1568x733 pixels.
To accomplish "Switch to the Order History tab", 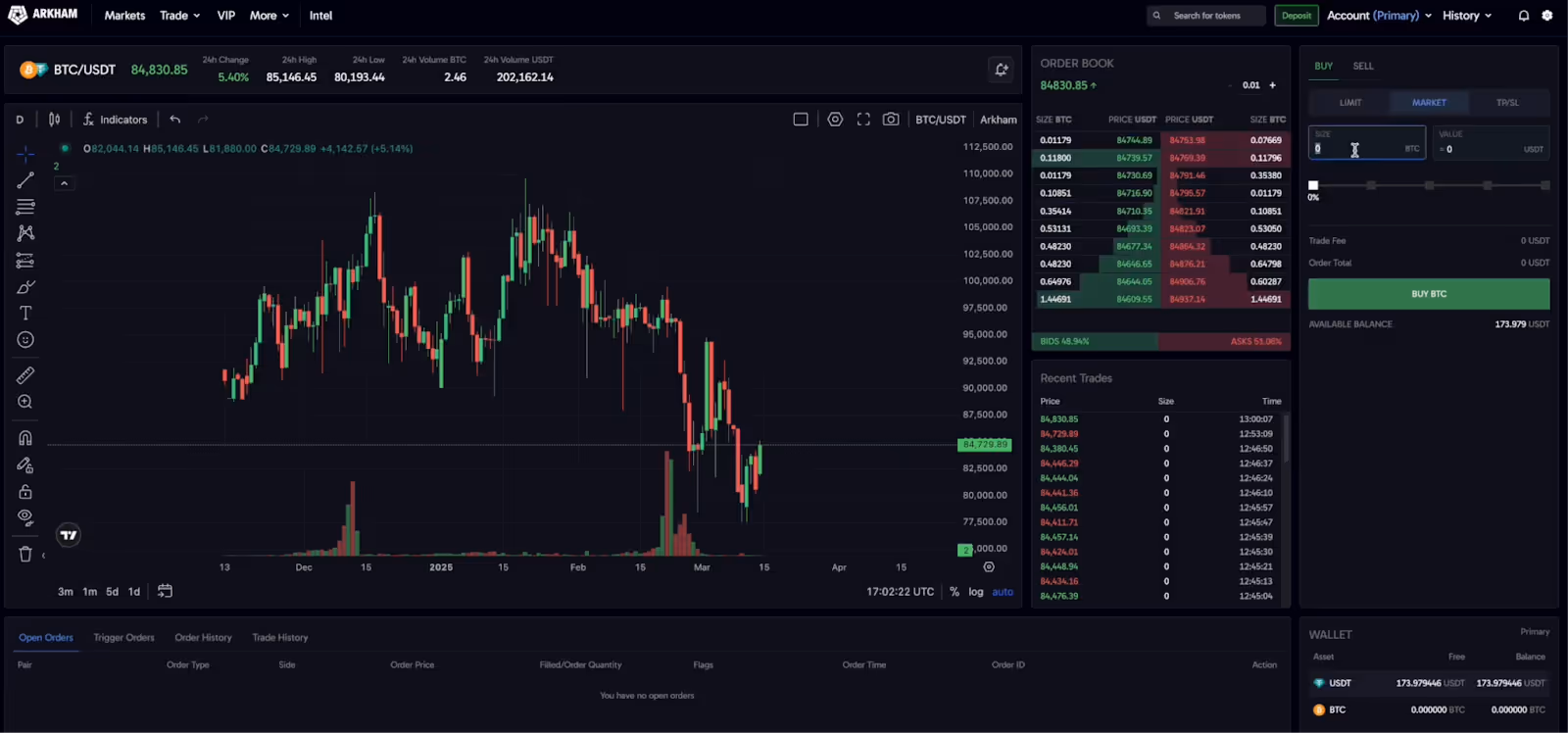I will click(x=203, y=638).
